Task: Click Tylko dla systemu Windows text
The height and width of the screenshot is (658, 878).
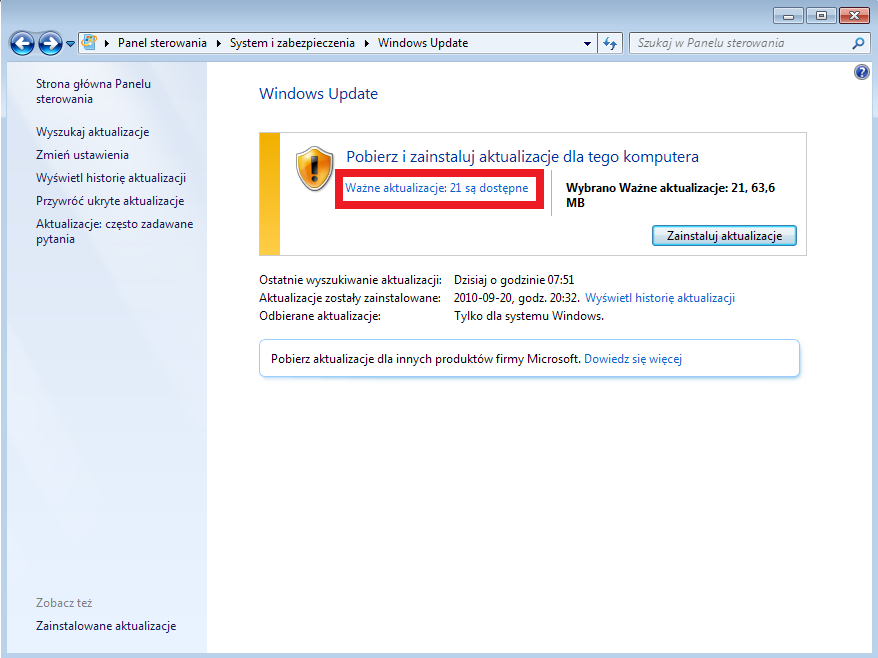Action: (529, 316)
